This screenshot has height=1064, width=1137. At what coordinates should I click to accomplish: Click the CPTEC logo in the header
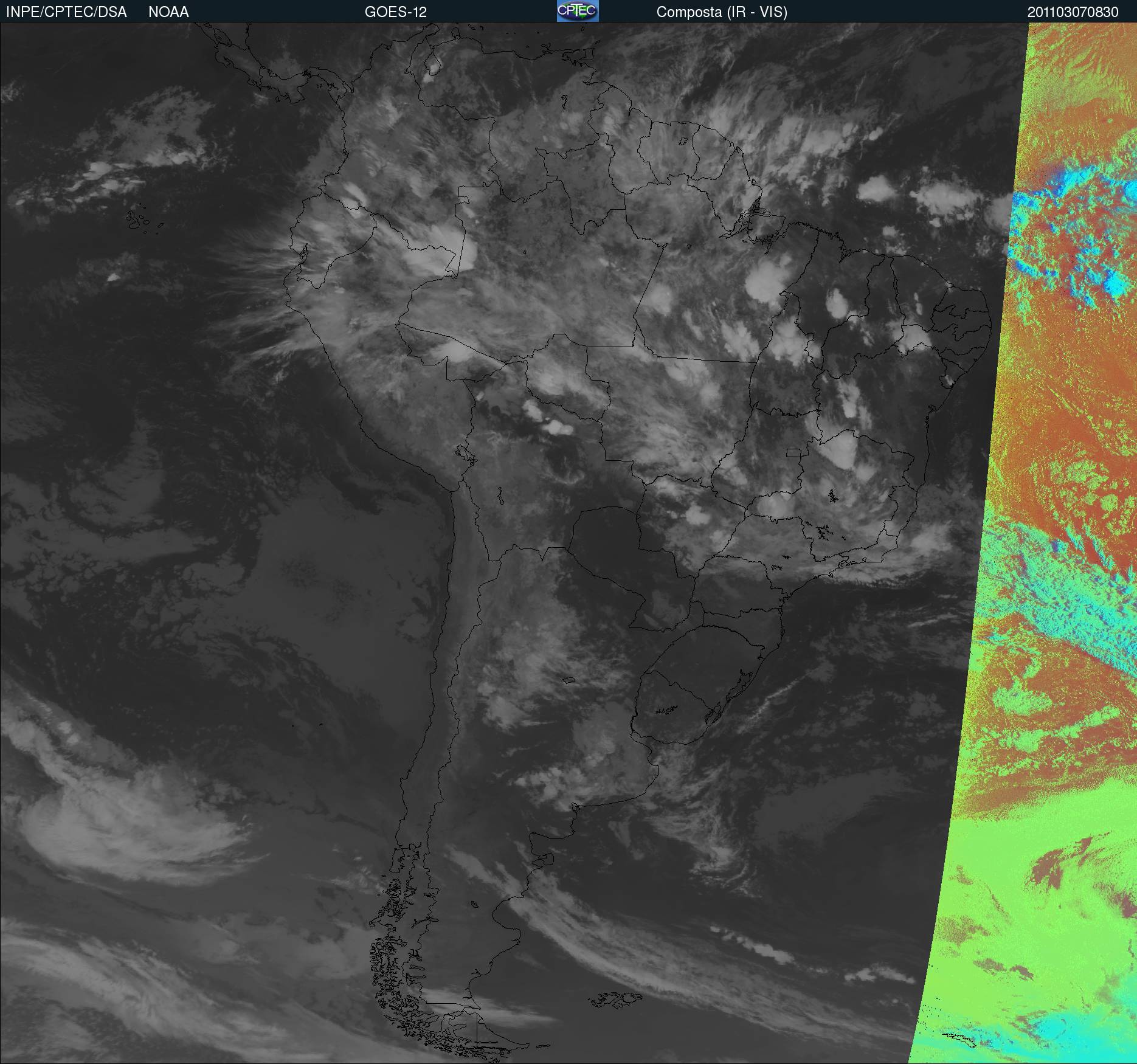click(578, 11)
